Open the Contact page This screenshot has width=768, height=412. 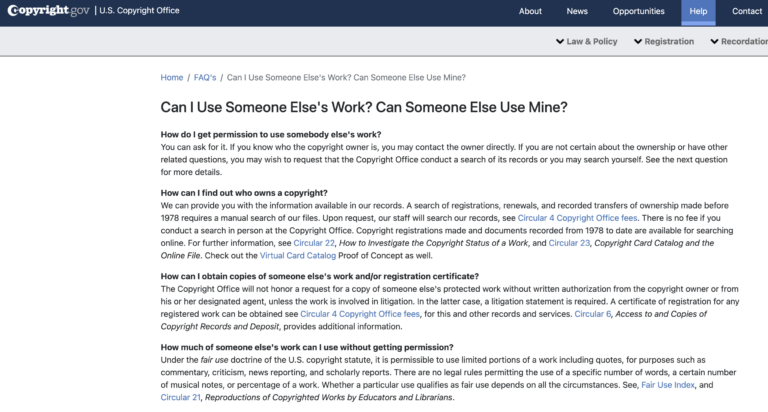(746, 12)
